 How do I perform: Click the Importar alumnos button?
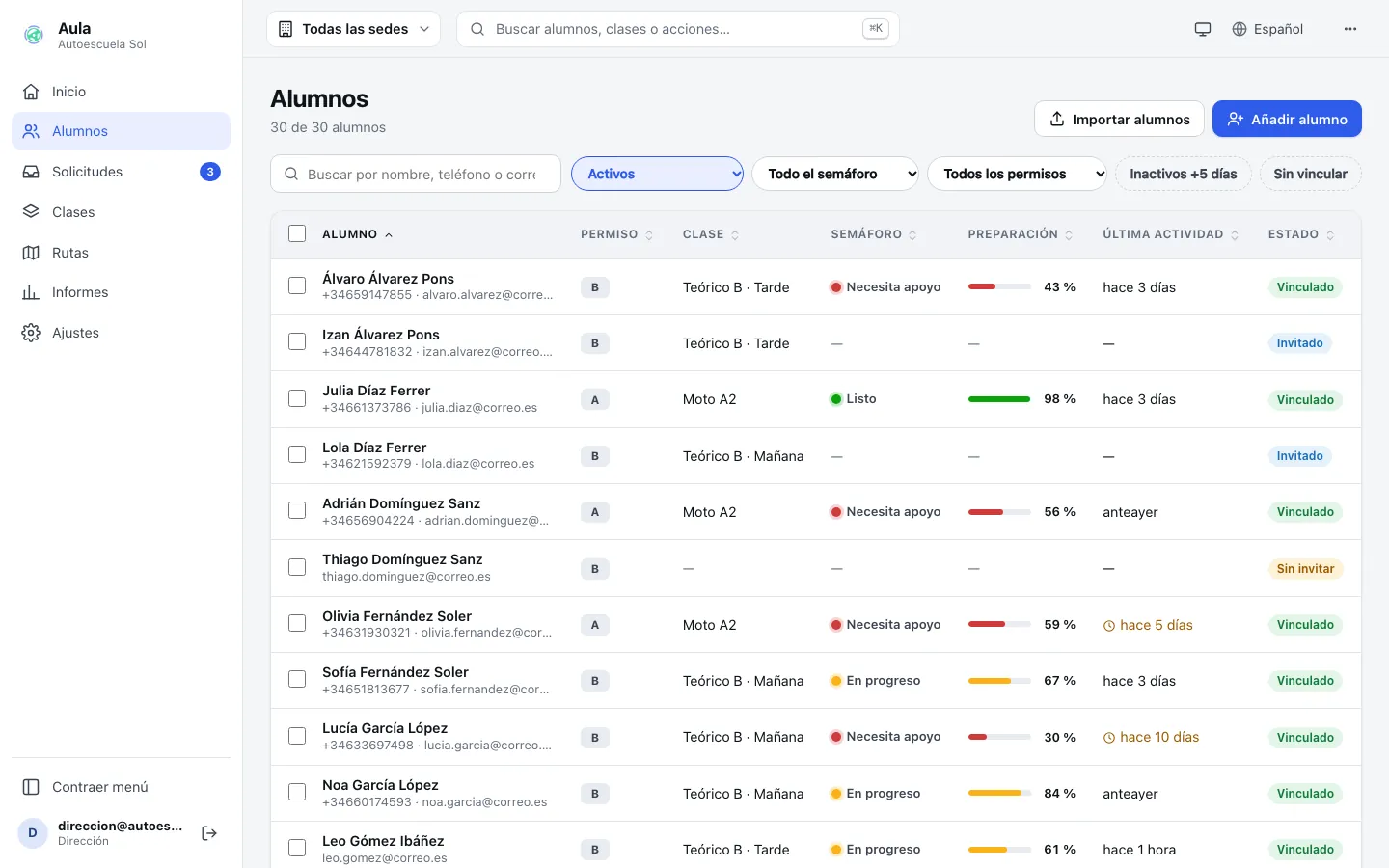pyautogui.click(x=1119, y=119)
